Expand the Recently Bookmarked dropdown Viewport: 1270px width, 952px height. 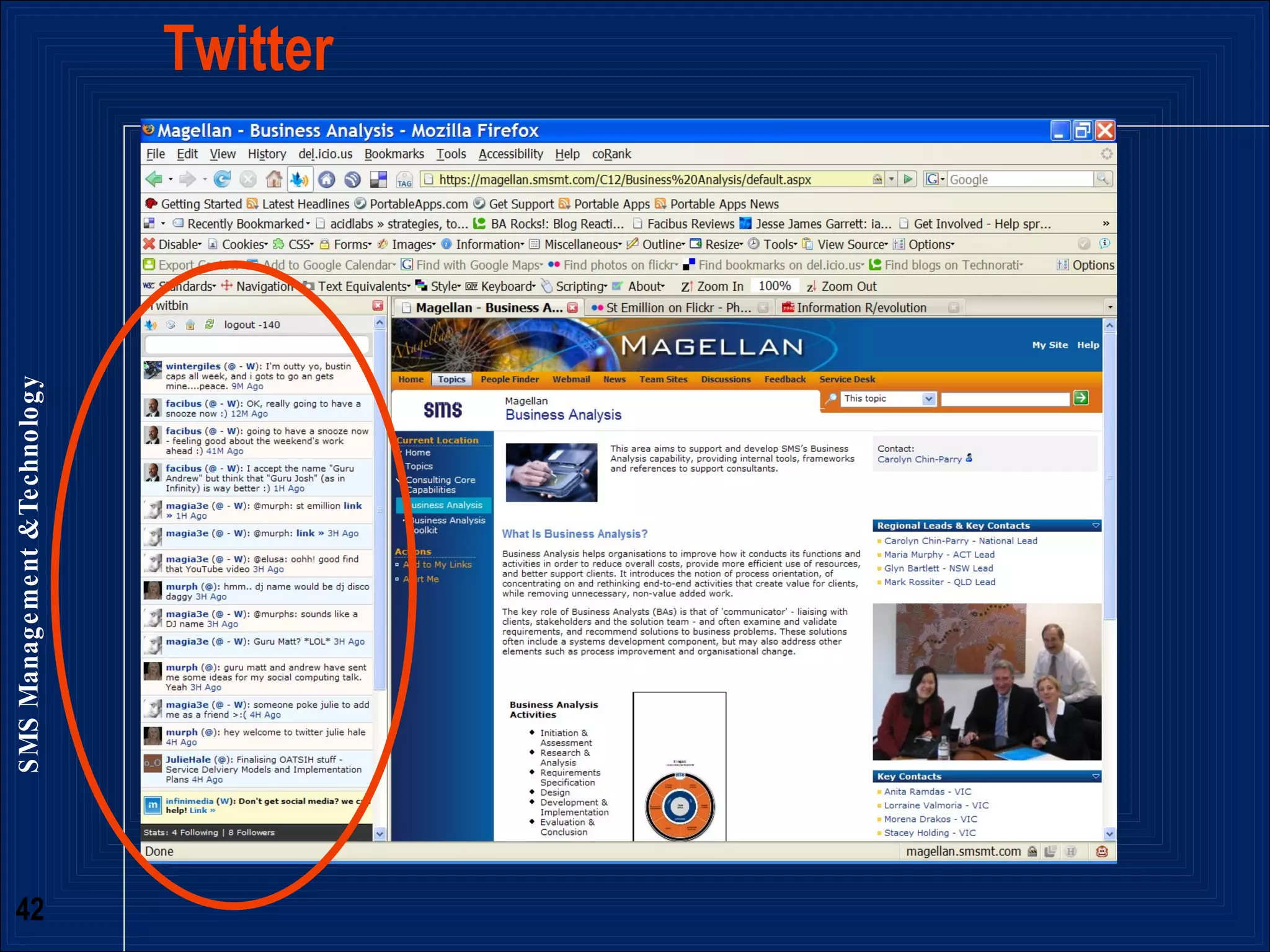247,224
